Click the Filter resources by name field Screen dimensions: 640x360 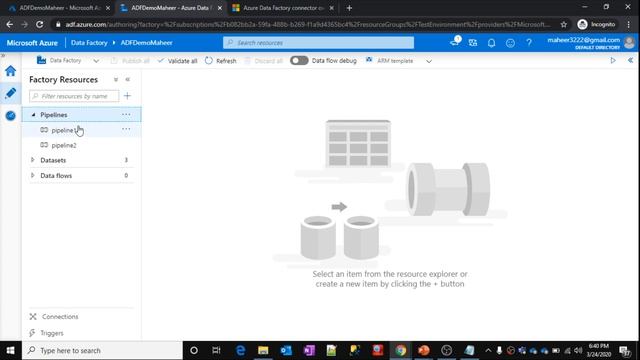click(74, 96)
